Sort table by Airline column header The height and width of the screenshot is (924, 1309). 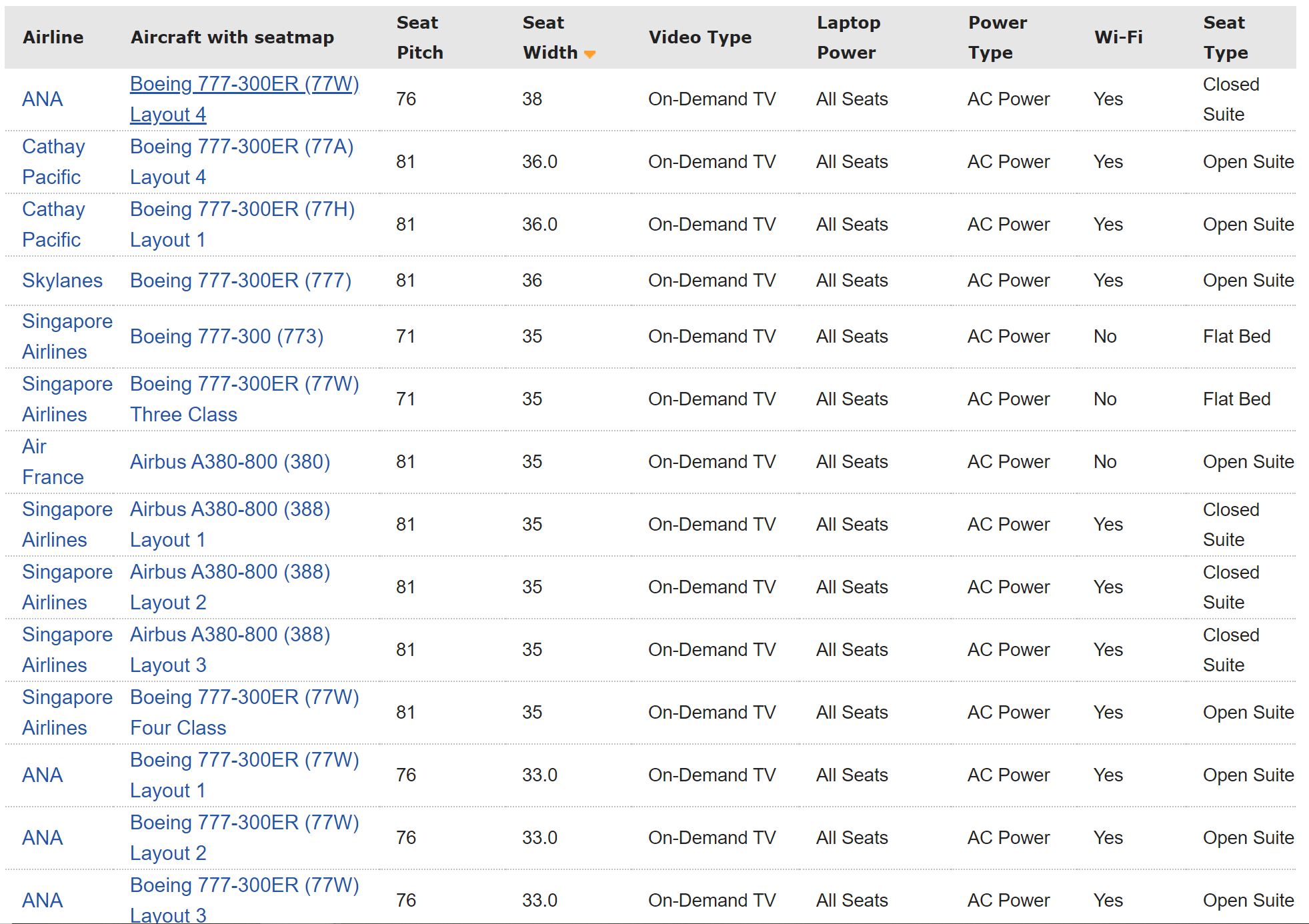pyautogui.click(x=53, y=37)
